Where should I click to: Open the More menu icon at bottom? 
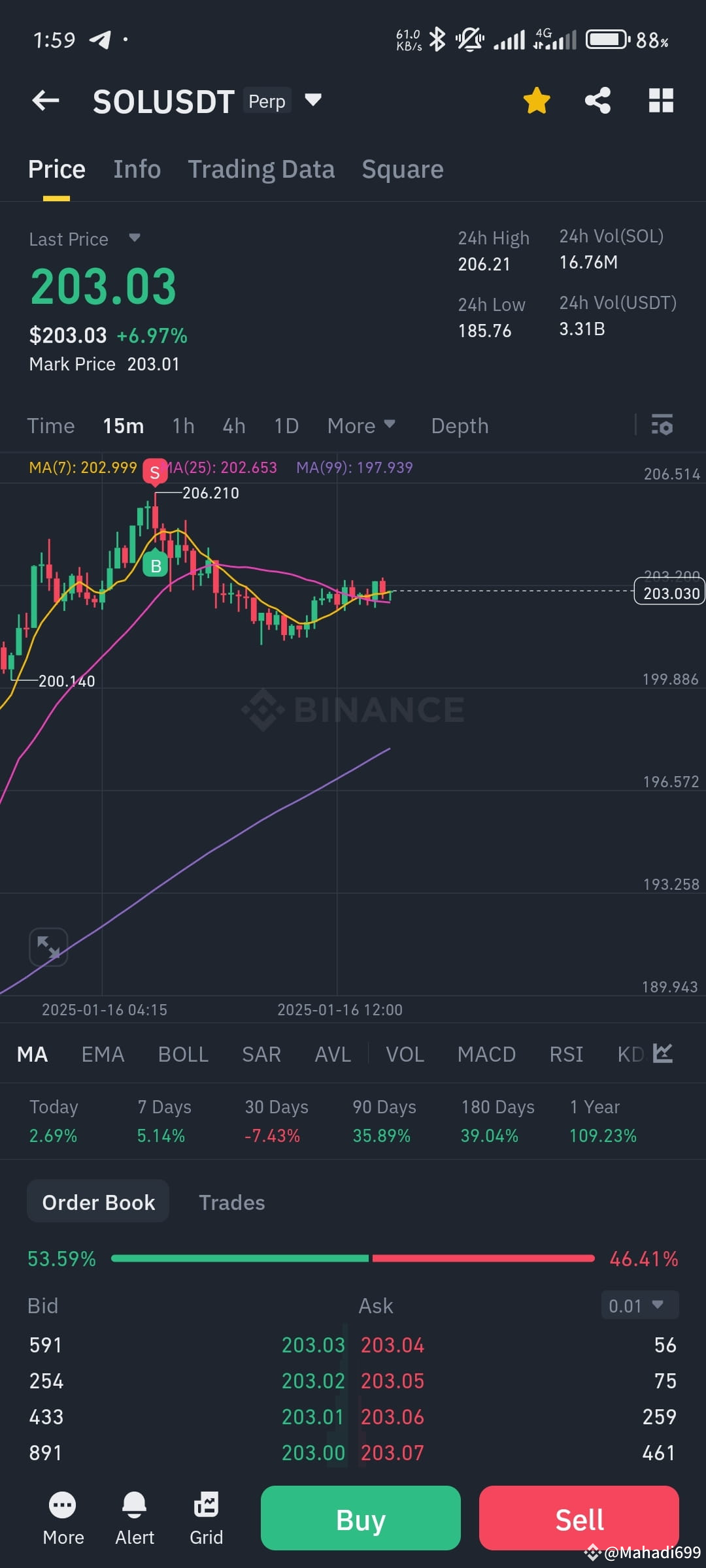(63, 1519)
